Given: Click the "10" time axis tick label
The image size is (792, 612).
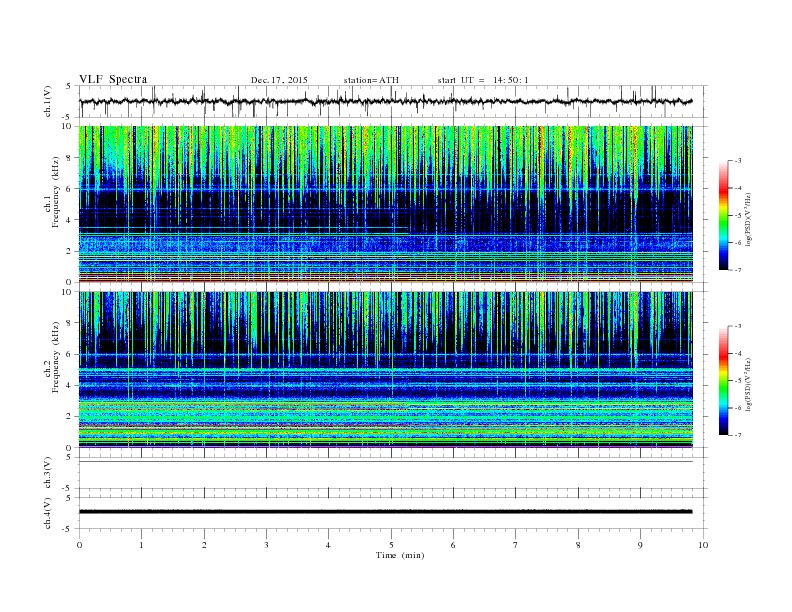Looking at the screenshot, I should [x=703, y=545].
